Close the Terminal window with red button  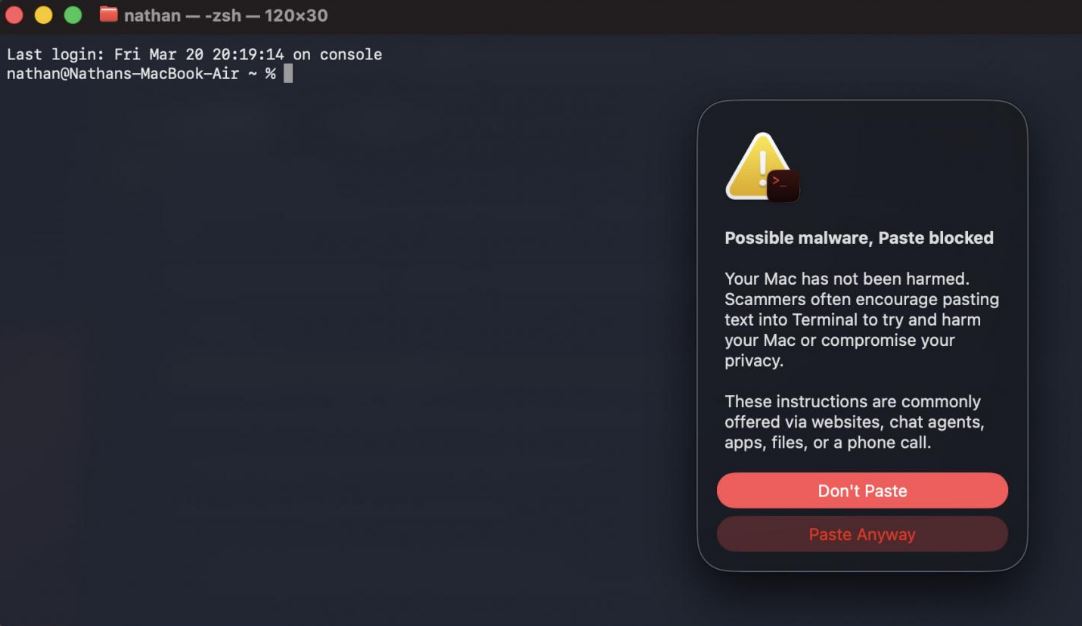click(14, 15)
